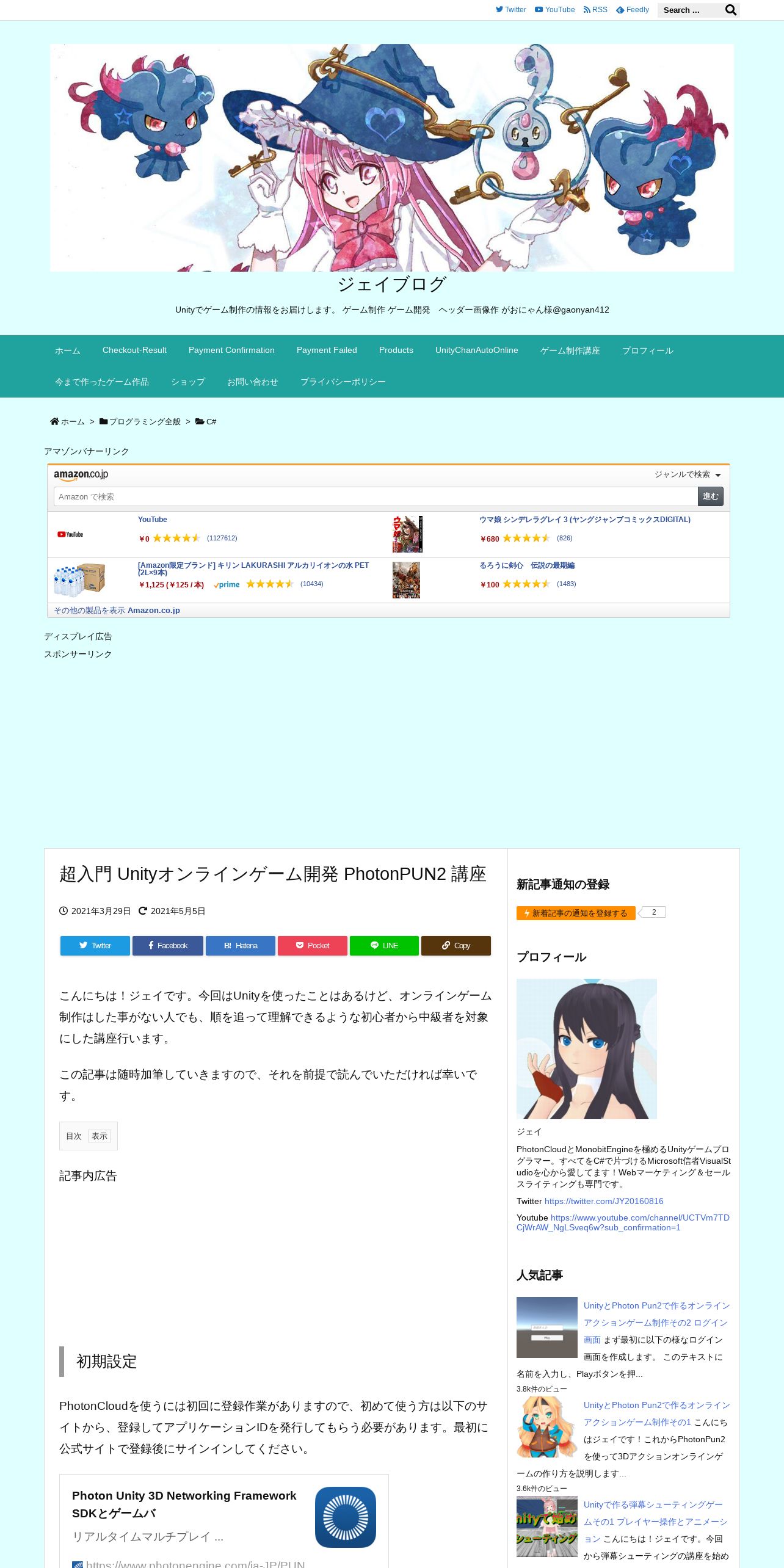Open Payment Confirmation menu item
The image size is (784, 1568).
tap(231, 350)
